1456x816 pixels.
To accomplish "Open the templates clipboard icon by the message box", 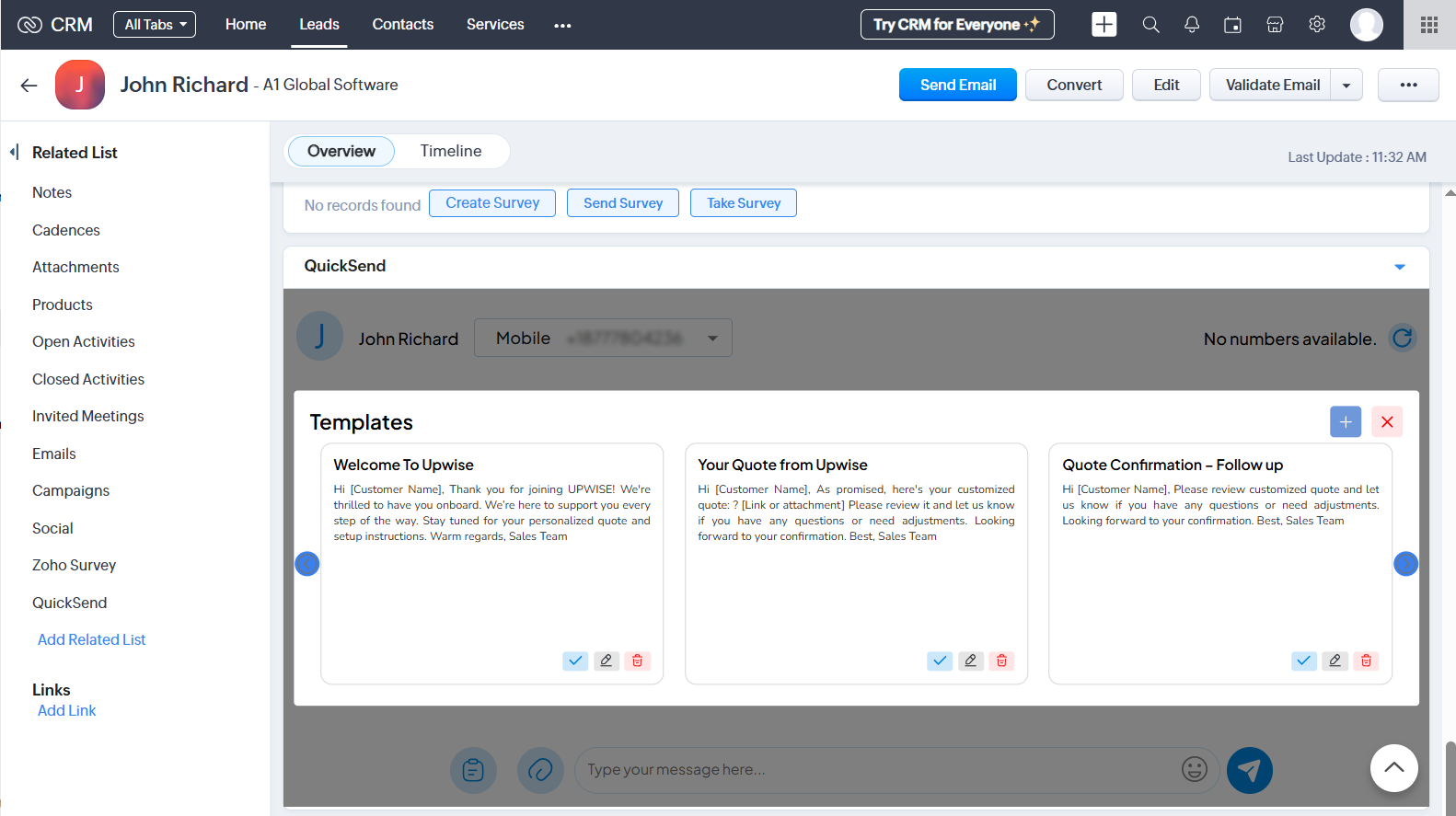I will (x=473, y=770).
